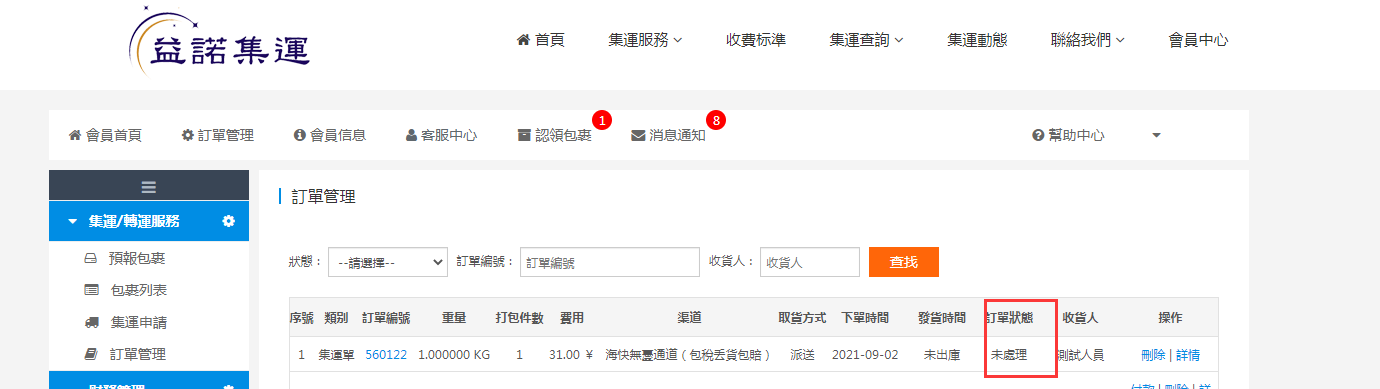Click the 海快無憂通道 channel cell
The image size is (1380, 389).
tap(688, 354)
